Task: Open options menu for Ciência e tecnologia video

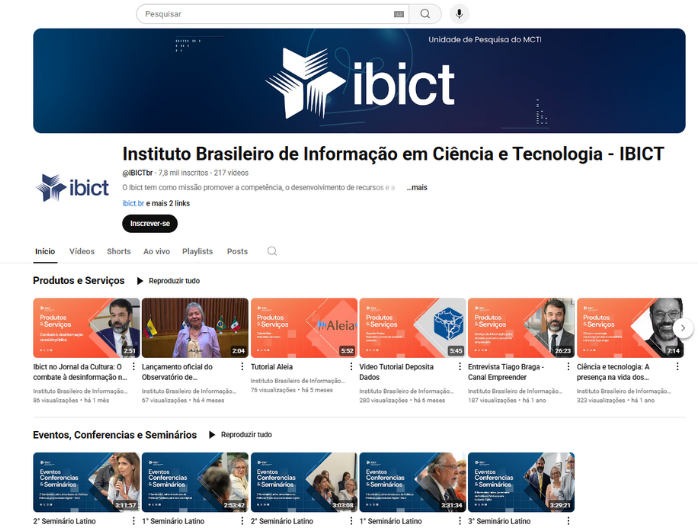Action: (x=677, y=366)
